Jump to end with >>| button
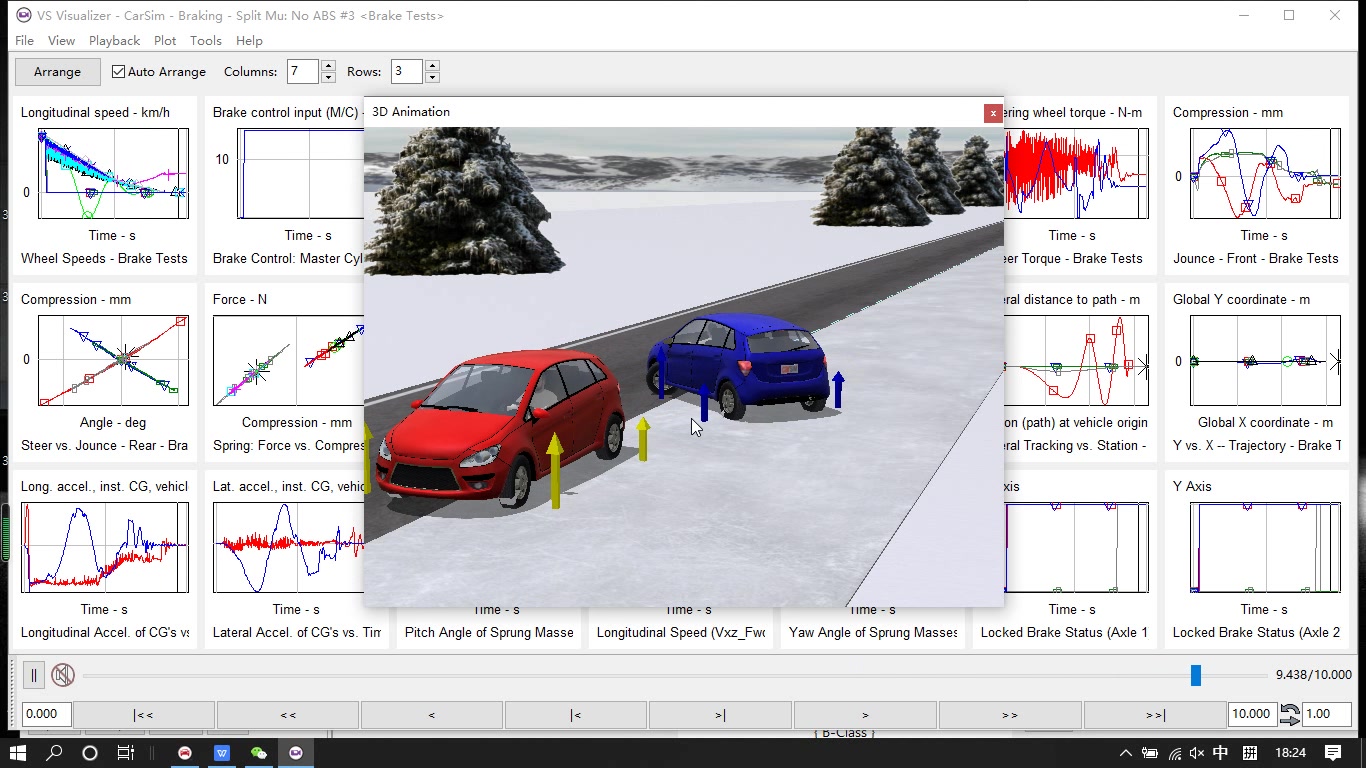 (1155, 715)
